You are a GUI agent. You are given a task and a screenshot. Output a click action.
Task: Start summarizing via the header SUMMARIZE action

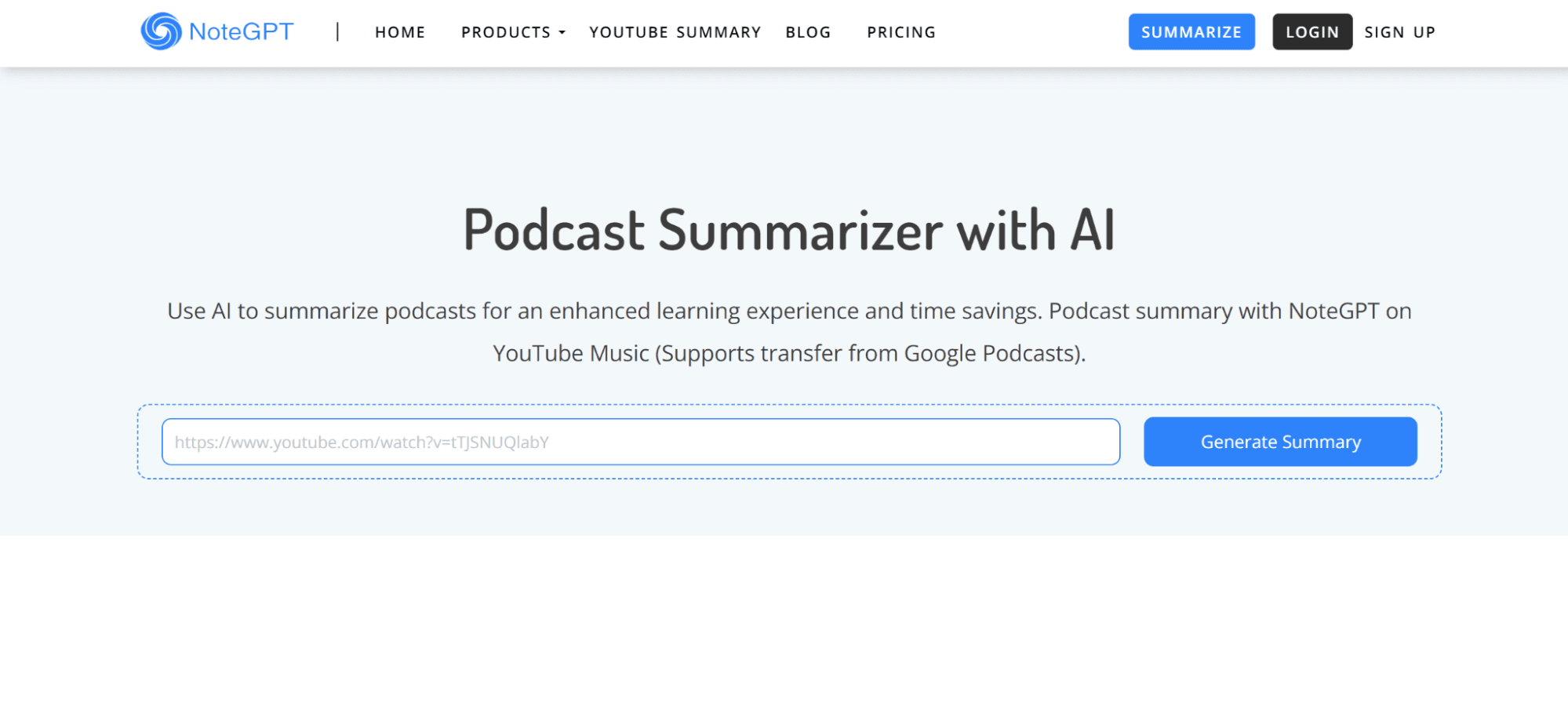(1191, 31)
